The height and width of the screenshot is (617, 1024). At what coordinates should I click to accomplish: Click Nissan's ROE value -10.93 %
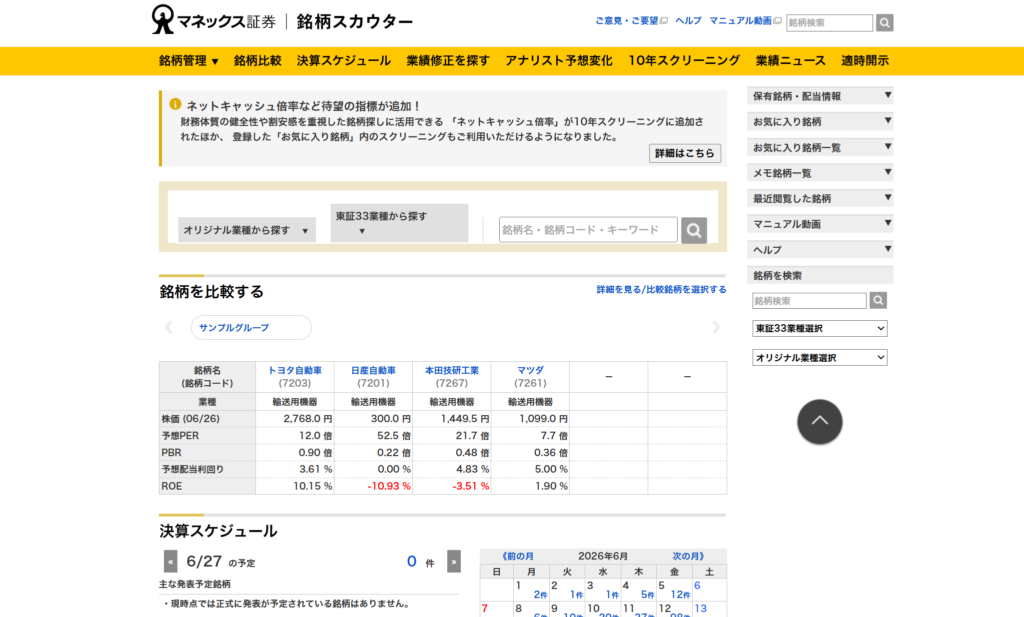pyautogui.click(x=389, y=486)
